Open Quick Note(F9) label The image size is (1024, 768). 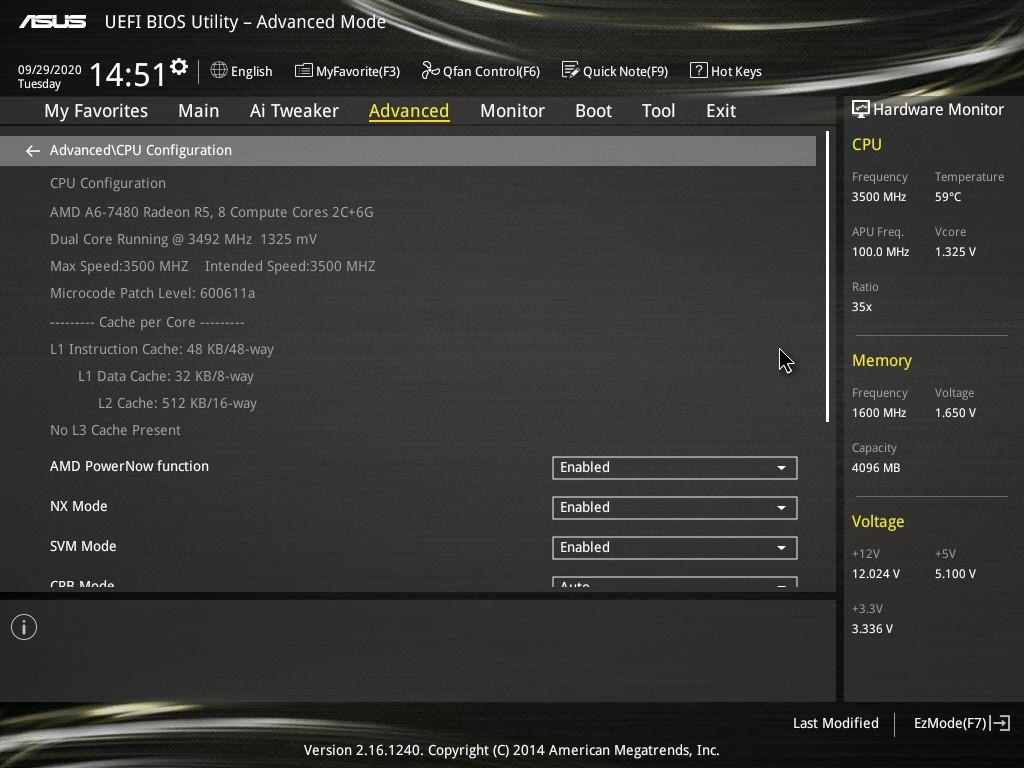(x=625, y=71)
